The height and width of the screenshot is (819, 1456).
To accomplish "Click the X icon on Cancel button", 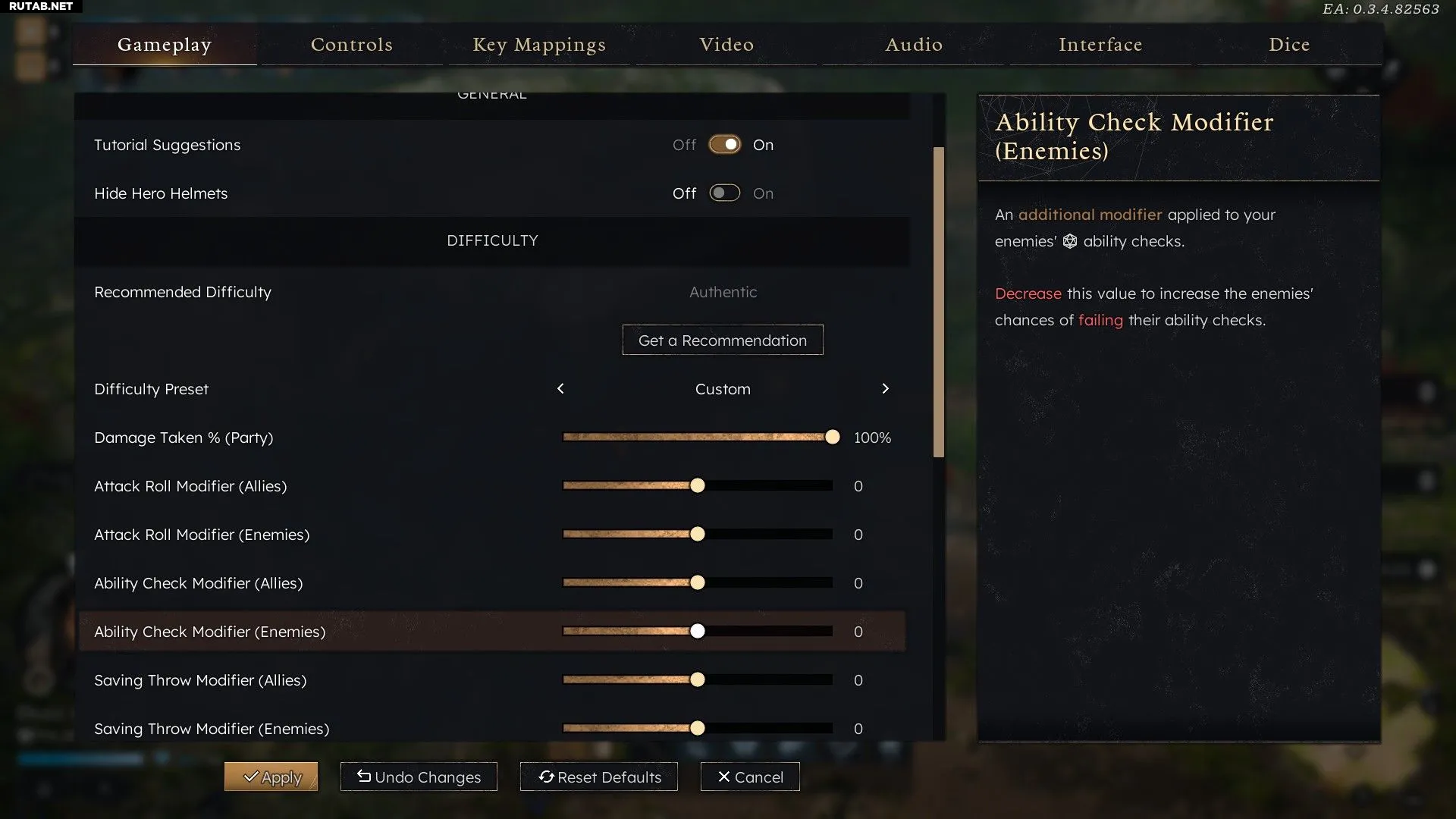I will (x=723, y=777).
